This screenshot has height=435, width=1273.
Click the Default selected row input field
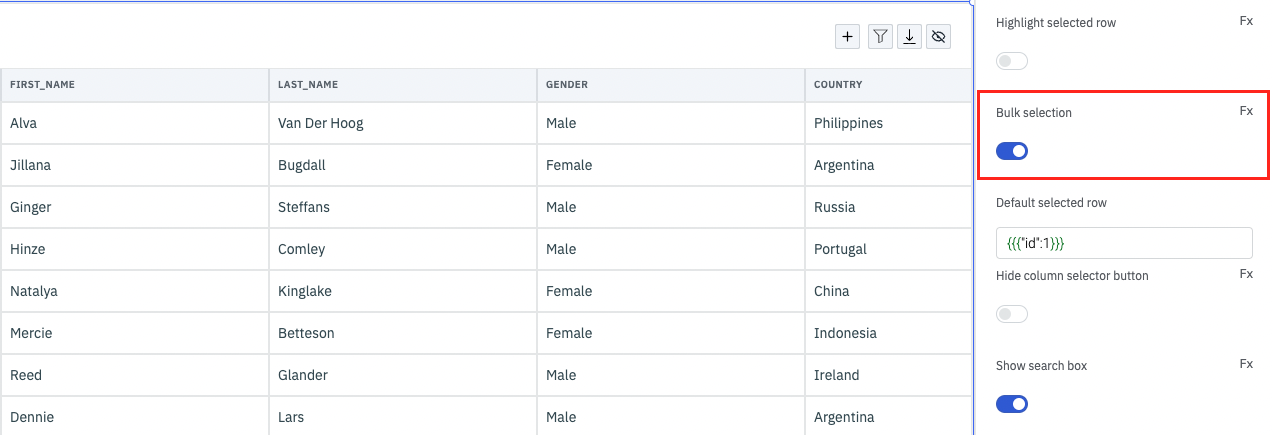[x=1123, y=243]
